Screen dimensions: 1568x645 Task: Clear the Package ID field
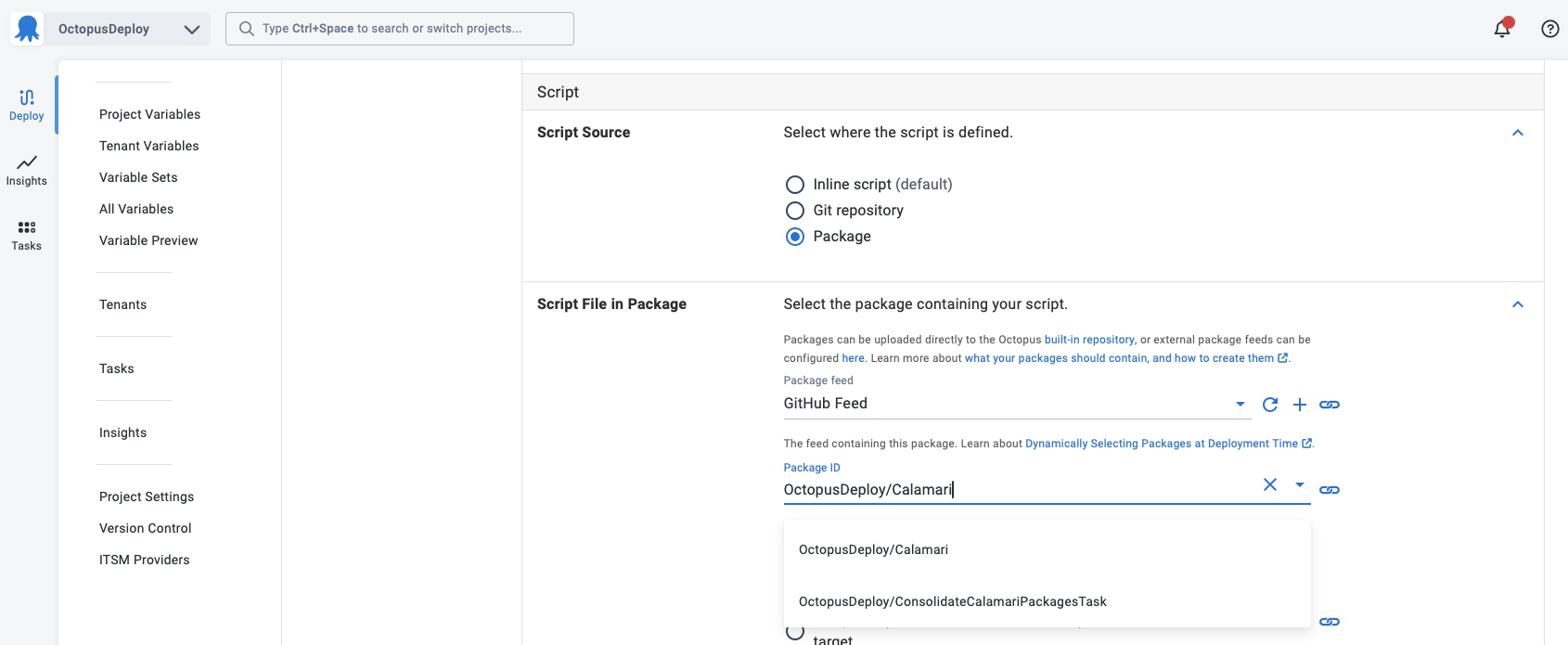point(1270,484)
